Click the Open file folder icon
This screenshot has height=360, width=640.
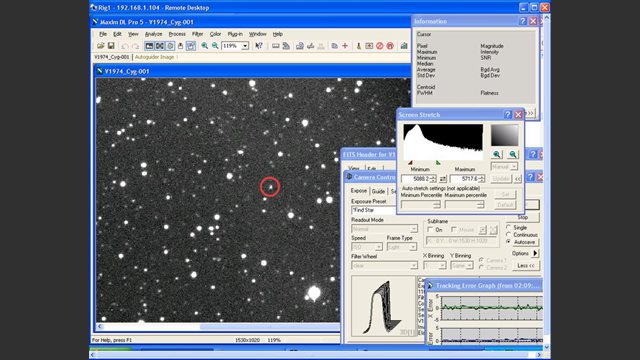click(x=100, y=46)
